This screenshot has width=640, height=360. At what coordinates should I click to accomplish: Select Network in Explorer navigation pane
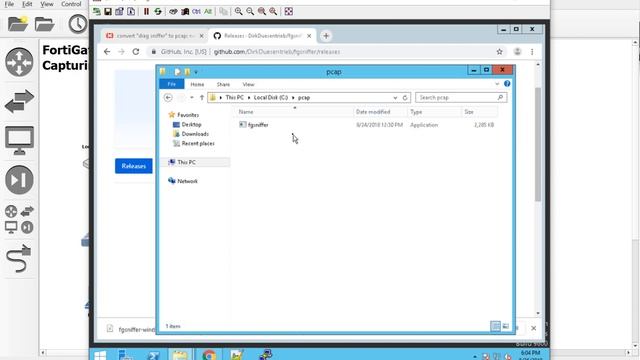tap(187, 181)
